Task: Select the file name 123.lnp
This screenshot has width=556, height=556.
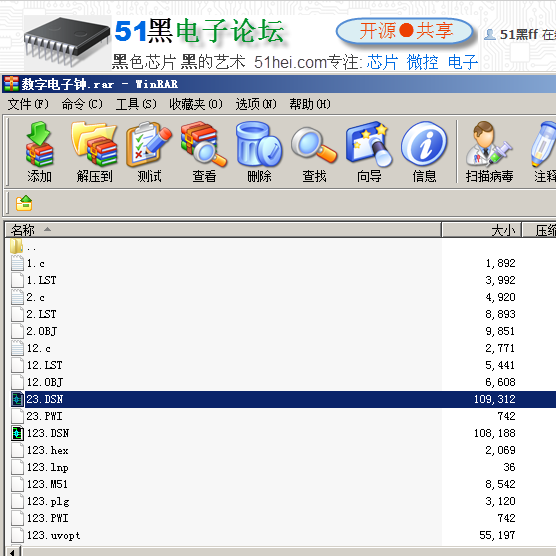Action: [x=48, y=467]
